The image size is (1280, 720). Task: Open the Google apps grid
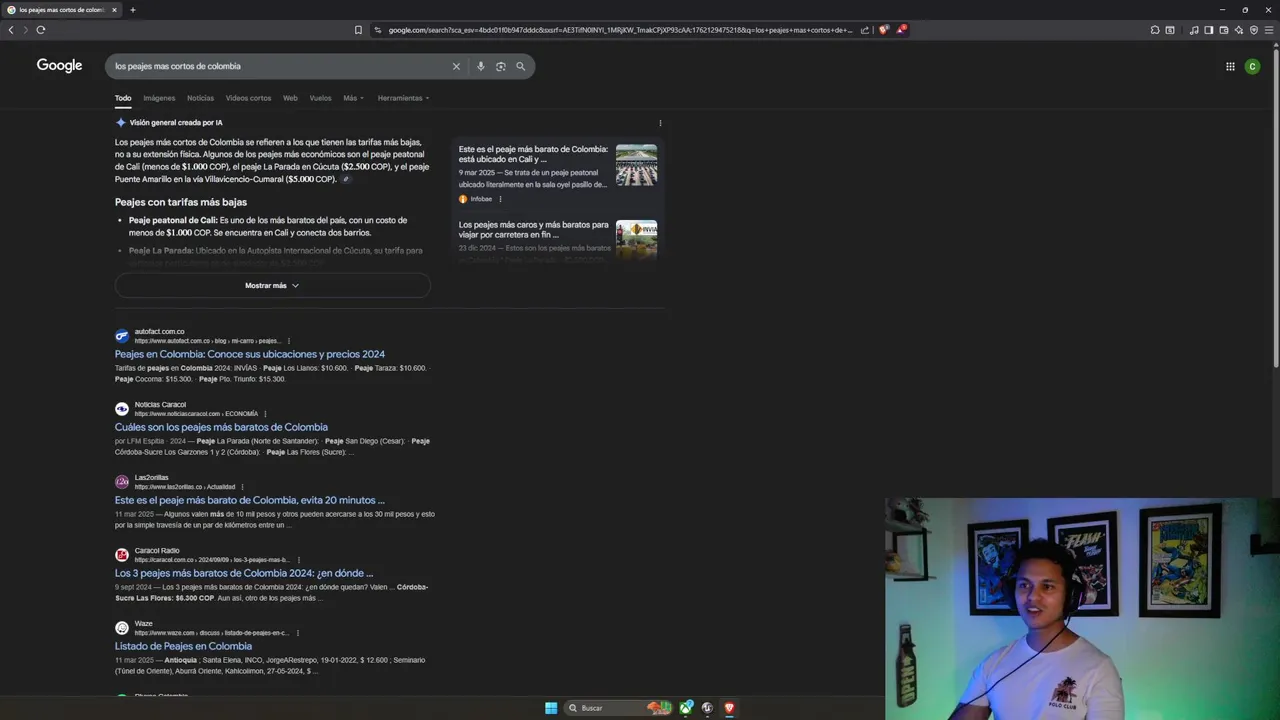pyautogui.click(x=1230, y=66)
